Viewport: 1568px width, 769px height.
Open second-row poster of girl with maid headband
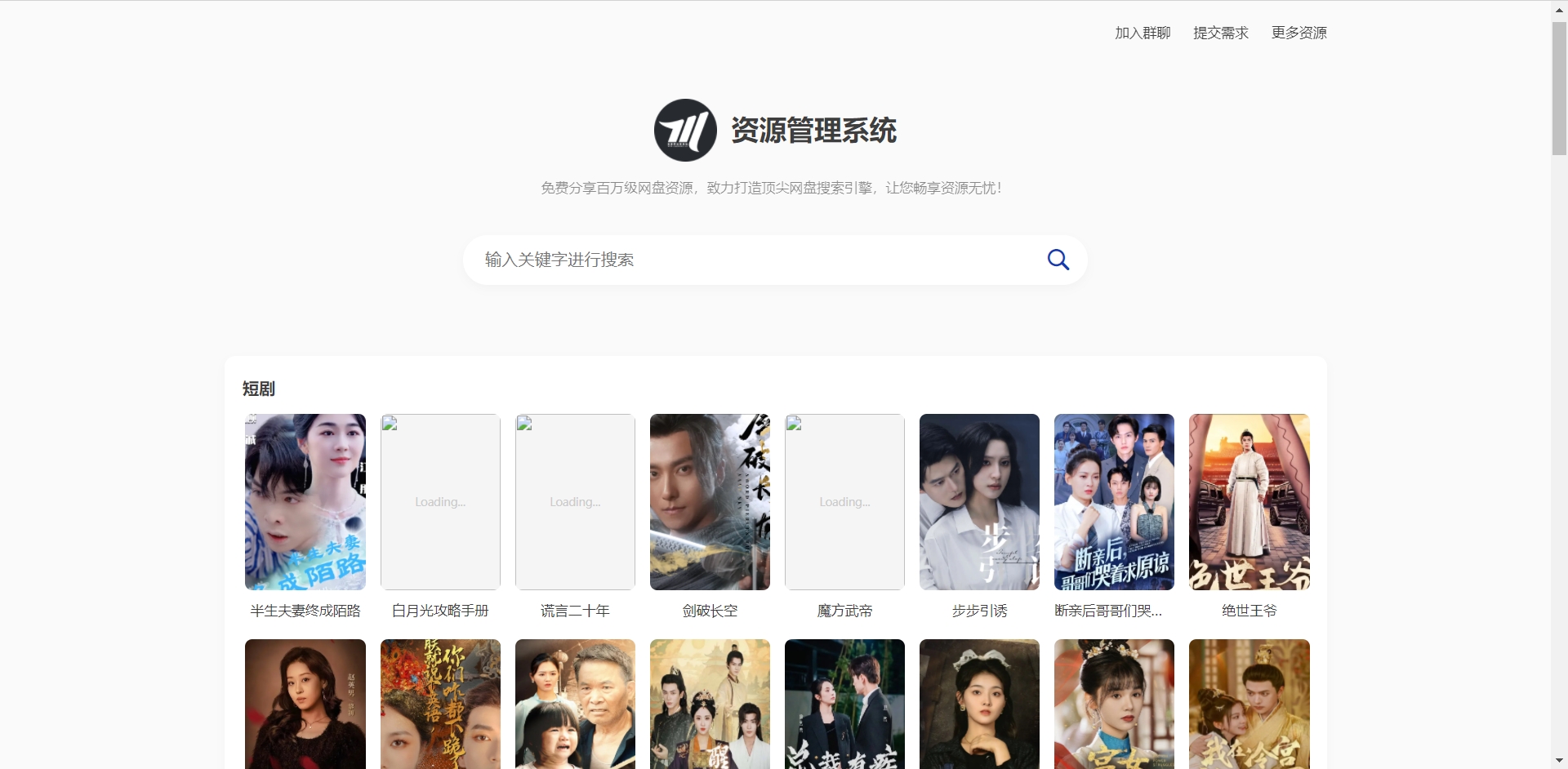(x=979, y=704)
